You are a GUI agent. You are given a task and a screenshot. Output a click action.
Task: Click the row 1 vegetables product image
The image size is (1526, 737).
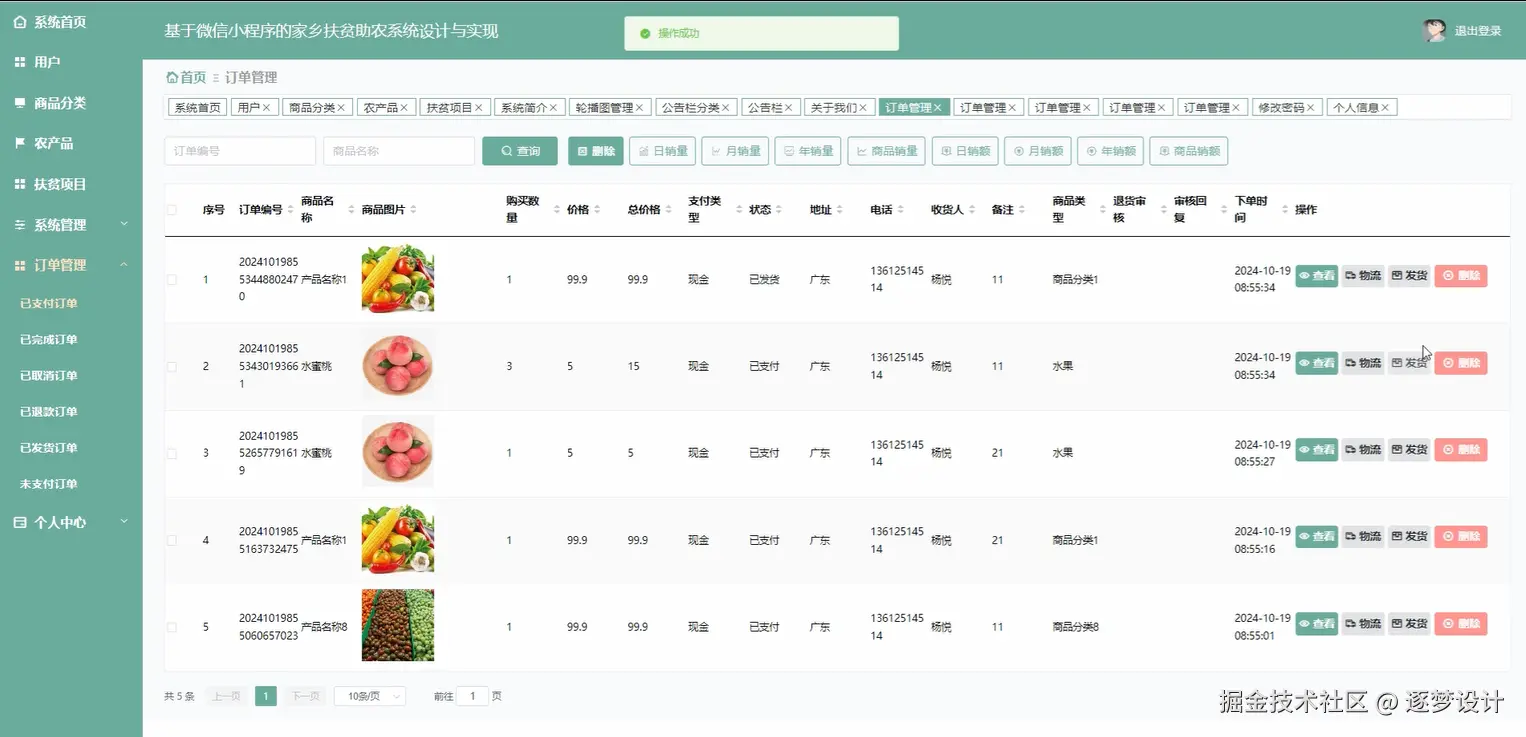point(398,279)
